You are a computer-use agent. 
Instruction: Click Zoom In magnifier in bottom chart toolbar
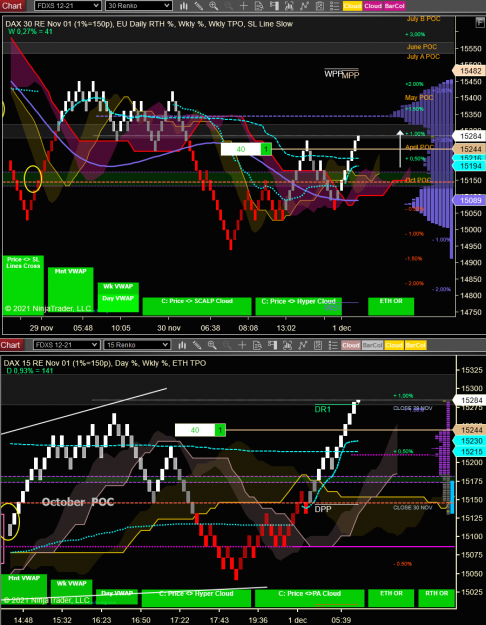[x=212, y=345]
